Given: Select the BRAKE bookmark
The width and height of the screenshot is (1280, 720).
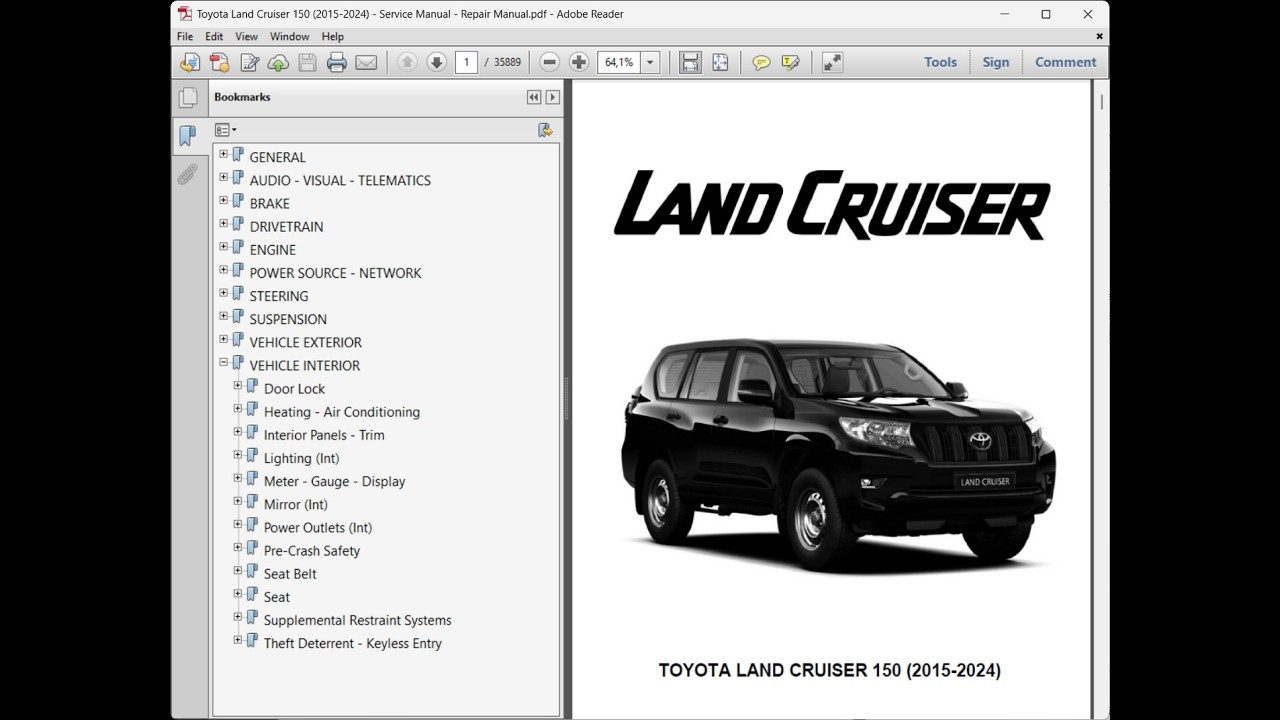Looking at the screenshot, I should pos(270,203).
